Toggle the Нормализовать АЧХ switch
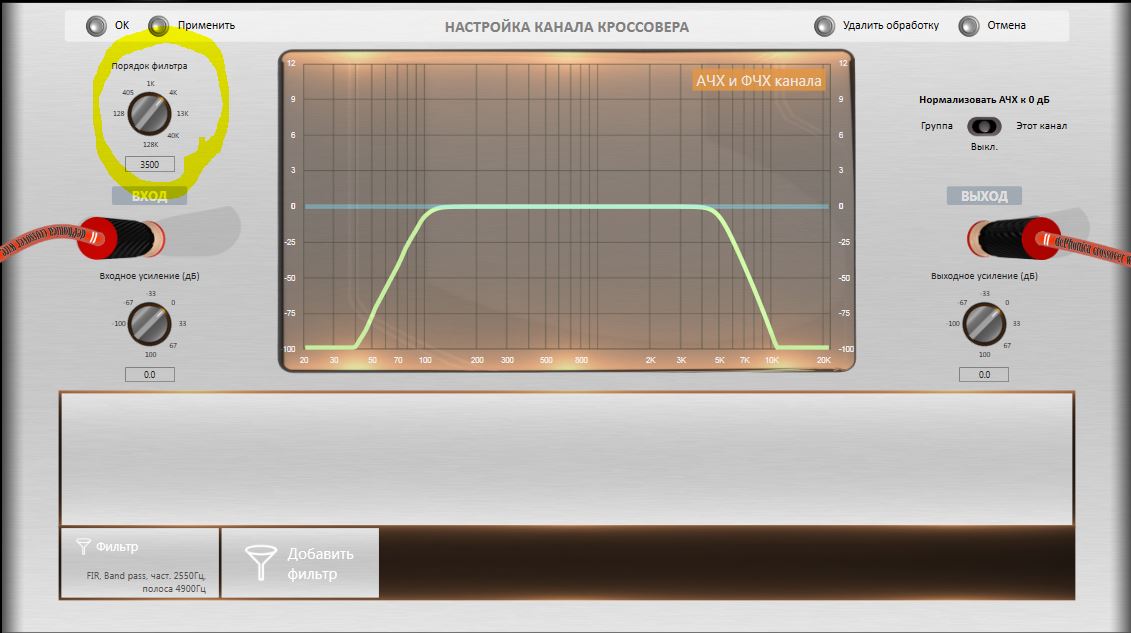This screenshot has width=1131, height=633. [x=984, y=126]
